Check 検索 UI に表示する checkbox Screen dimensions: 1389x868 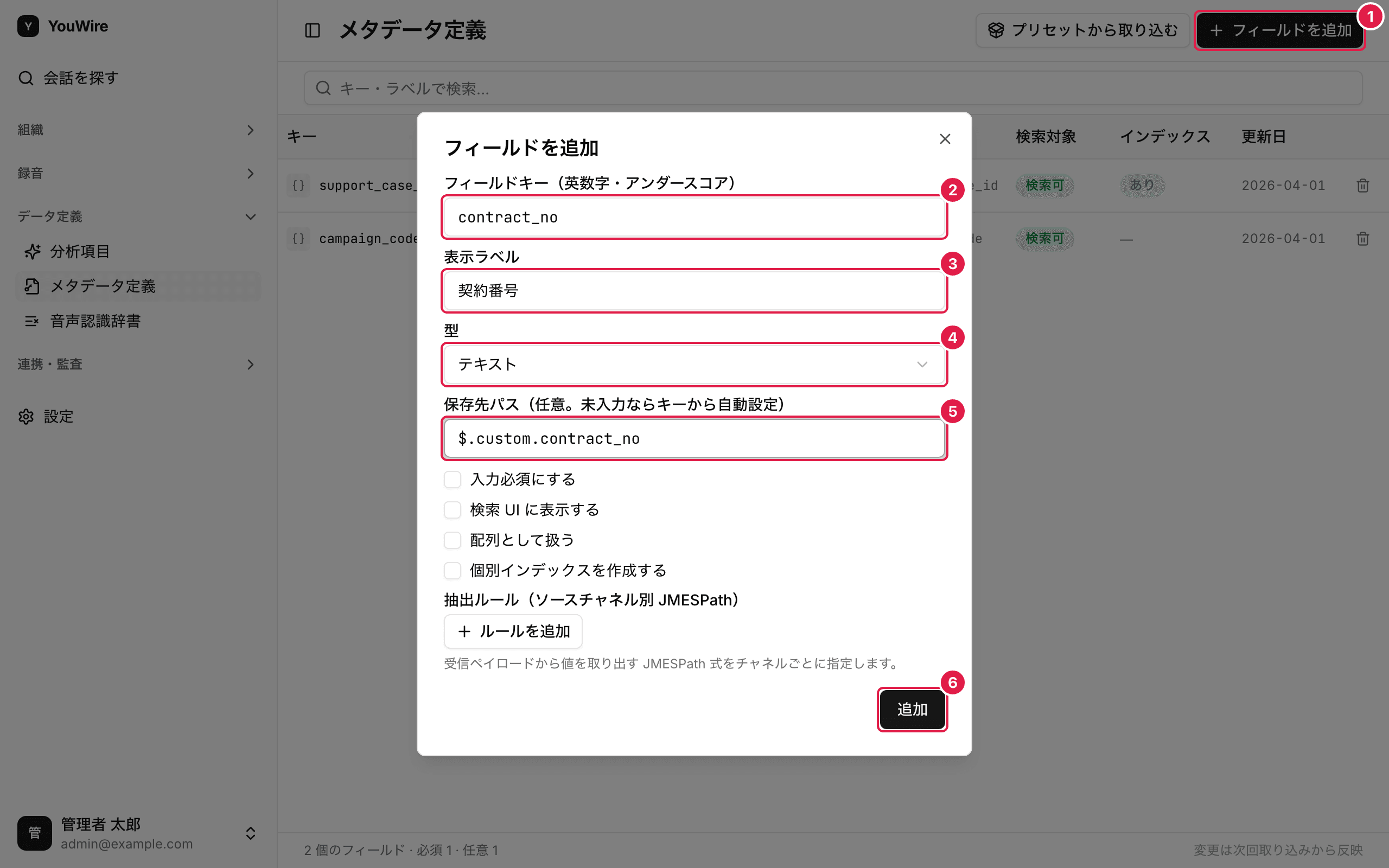[x=453, y=510]
